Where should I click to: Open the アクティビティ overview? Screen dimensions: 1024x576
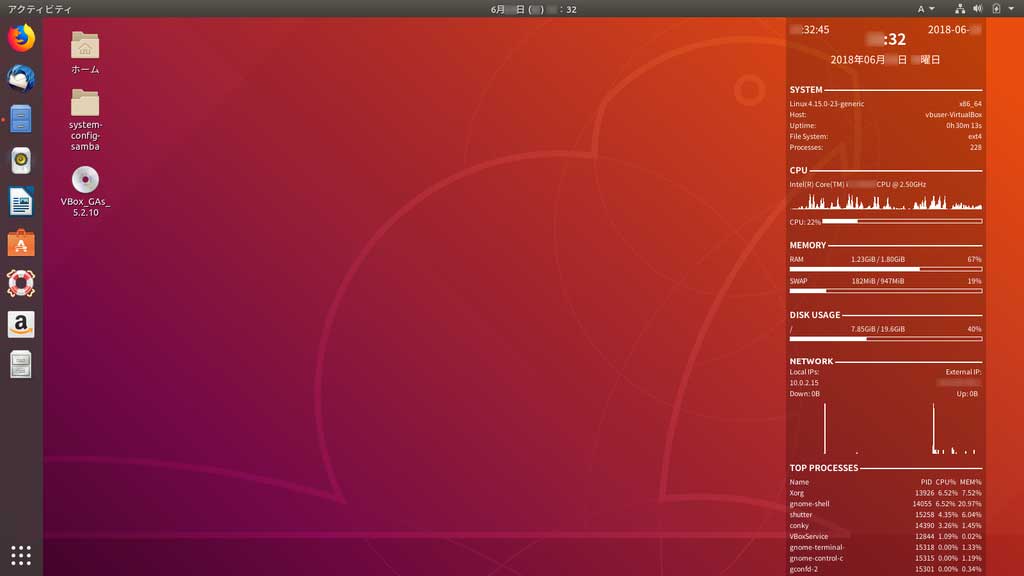tap(40, 9)
